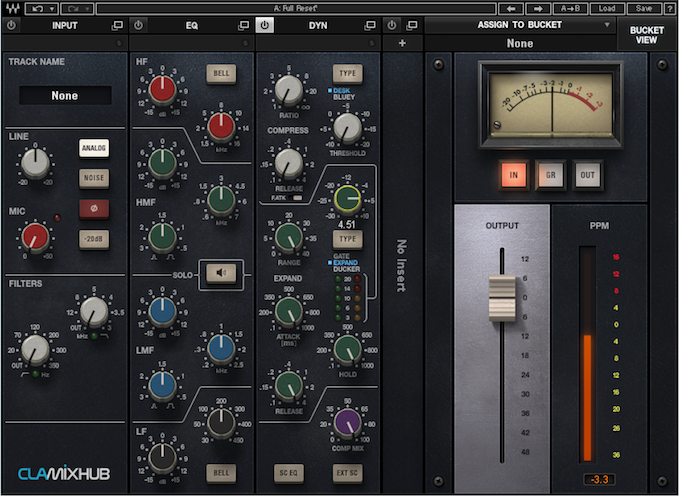Toggle the EXT SC button
The height and width of the screenshot is (497, 680).
click(347, 473)
